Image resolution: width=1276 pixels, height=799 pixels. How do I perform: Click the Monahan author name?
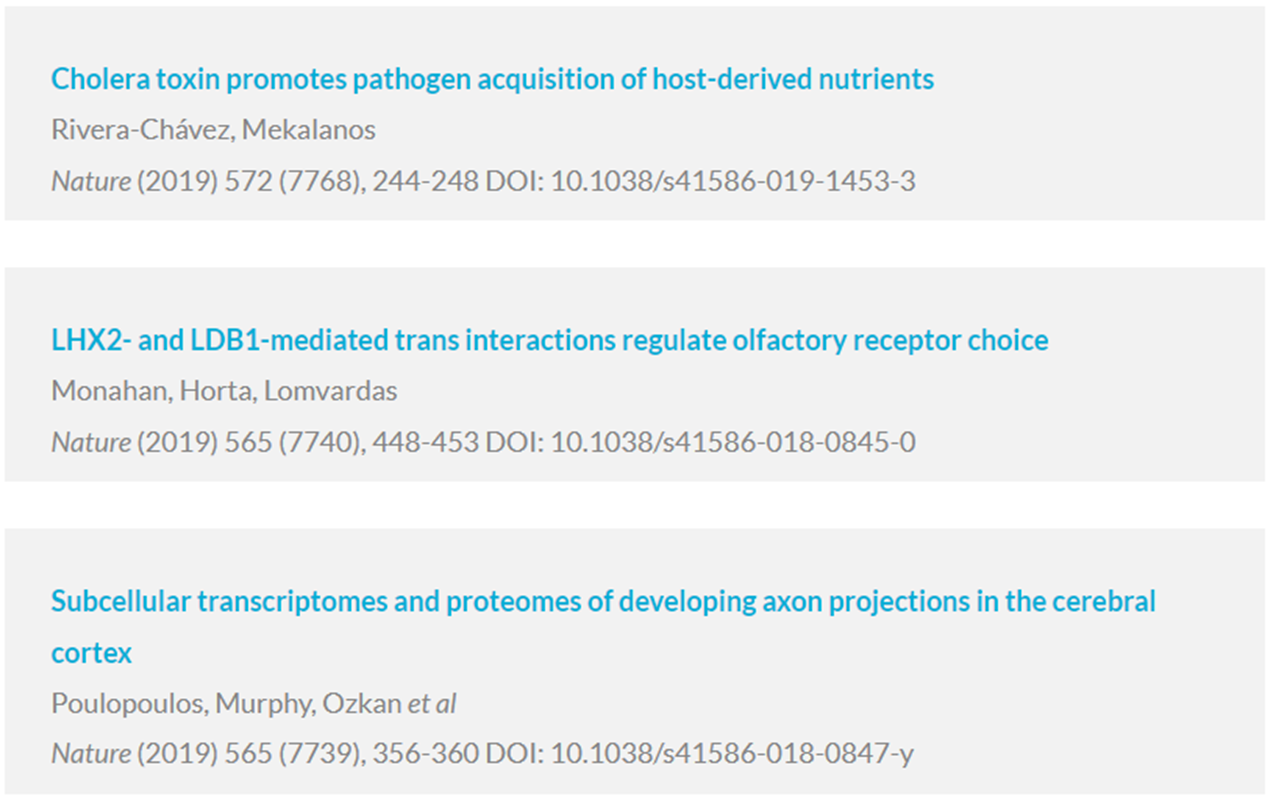point(111,391)
